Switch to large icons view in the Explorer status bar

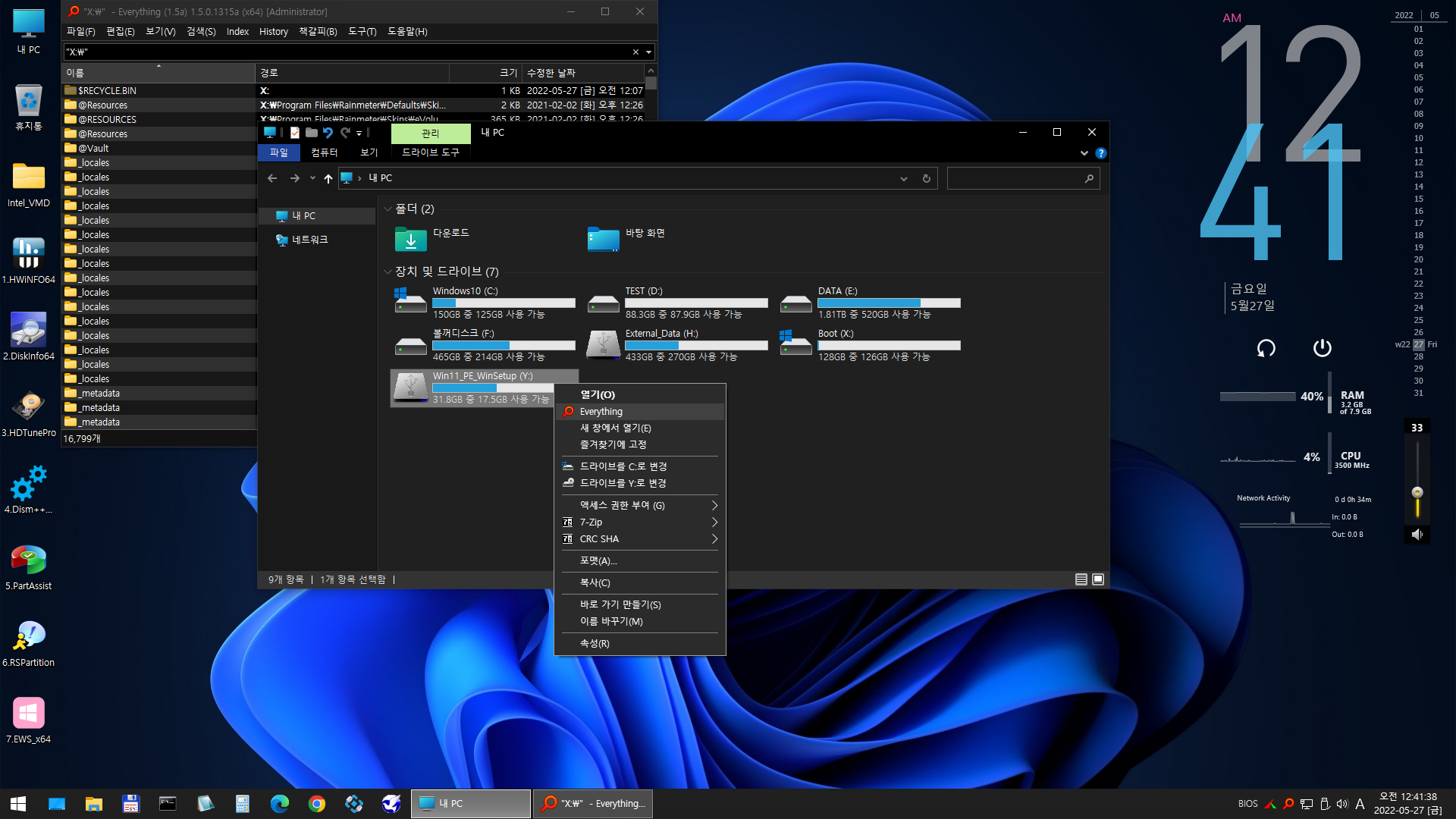coord(1098,579)
